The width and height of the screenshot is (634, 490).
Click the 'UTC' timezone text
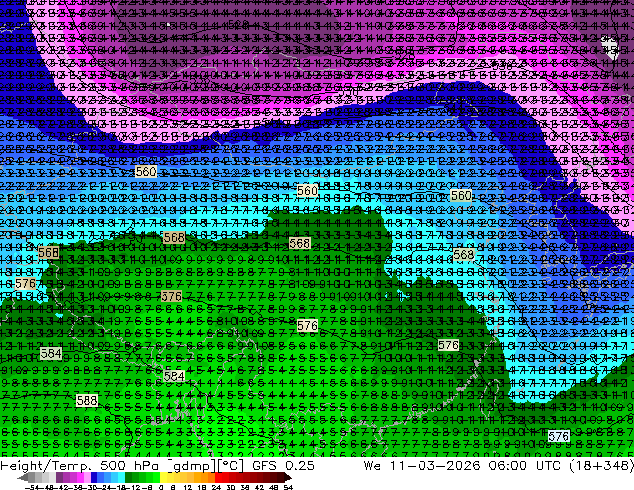coord(550,466)
